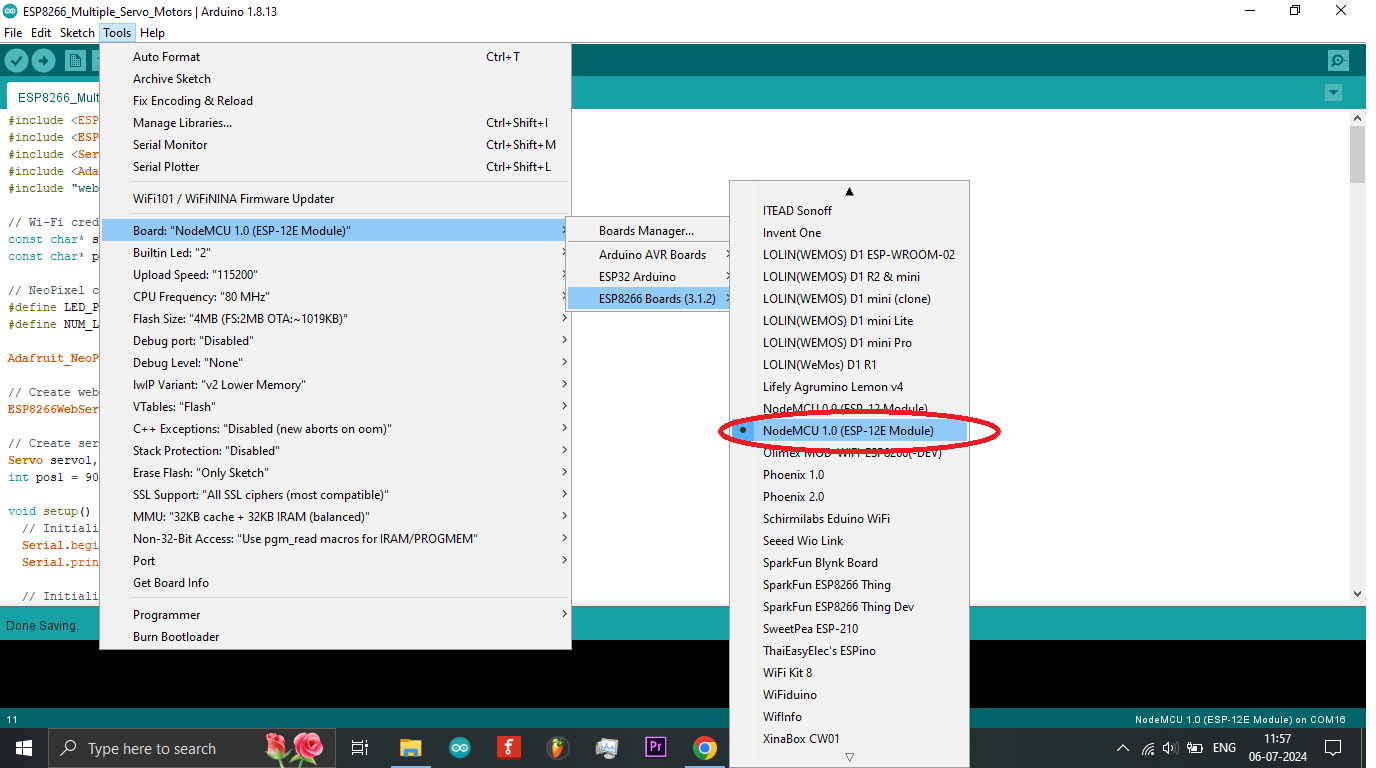The width and height of the screenshot is (1376, 768).
Task: Launch File Explorer from the taskbar
Action: click(x=410, y=748)
